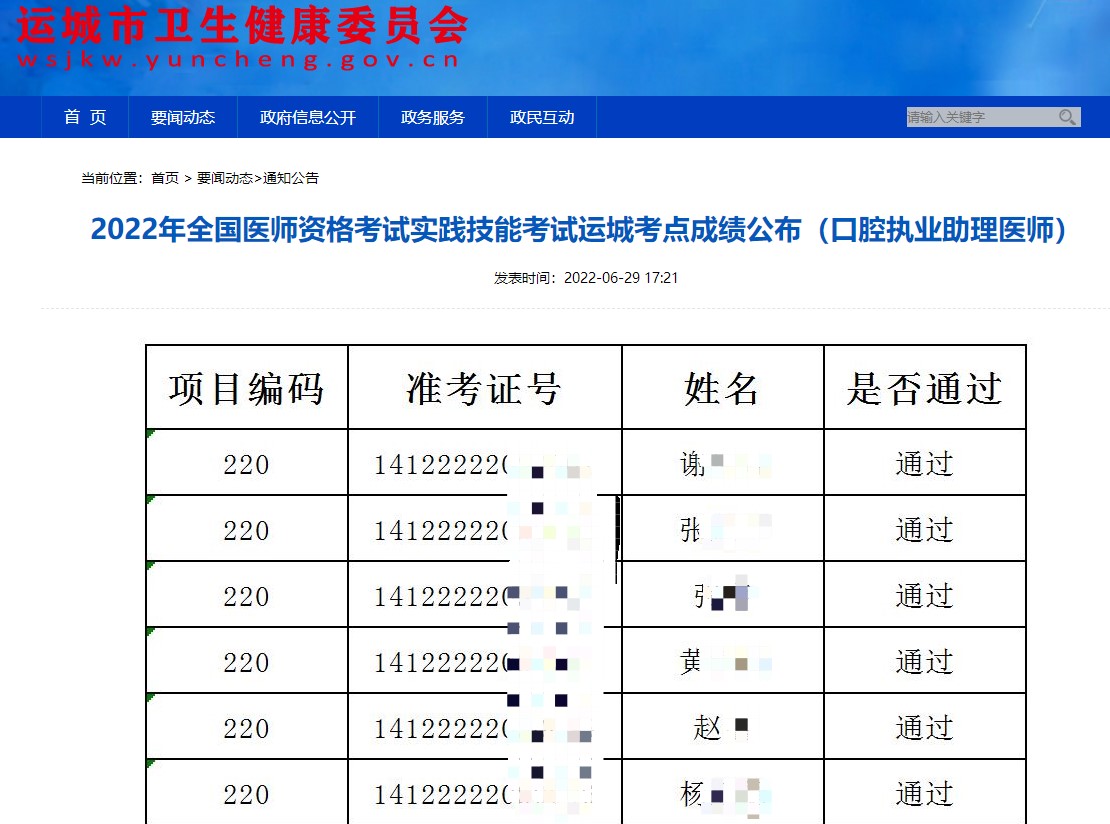Select the 准考证号 table header cell
Screen dimensions: 1110x824
(x=485, y=388)
